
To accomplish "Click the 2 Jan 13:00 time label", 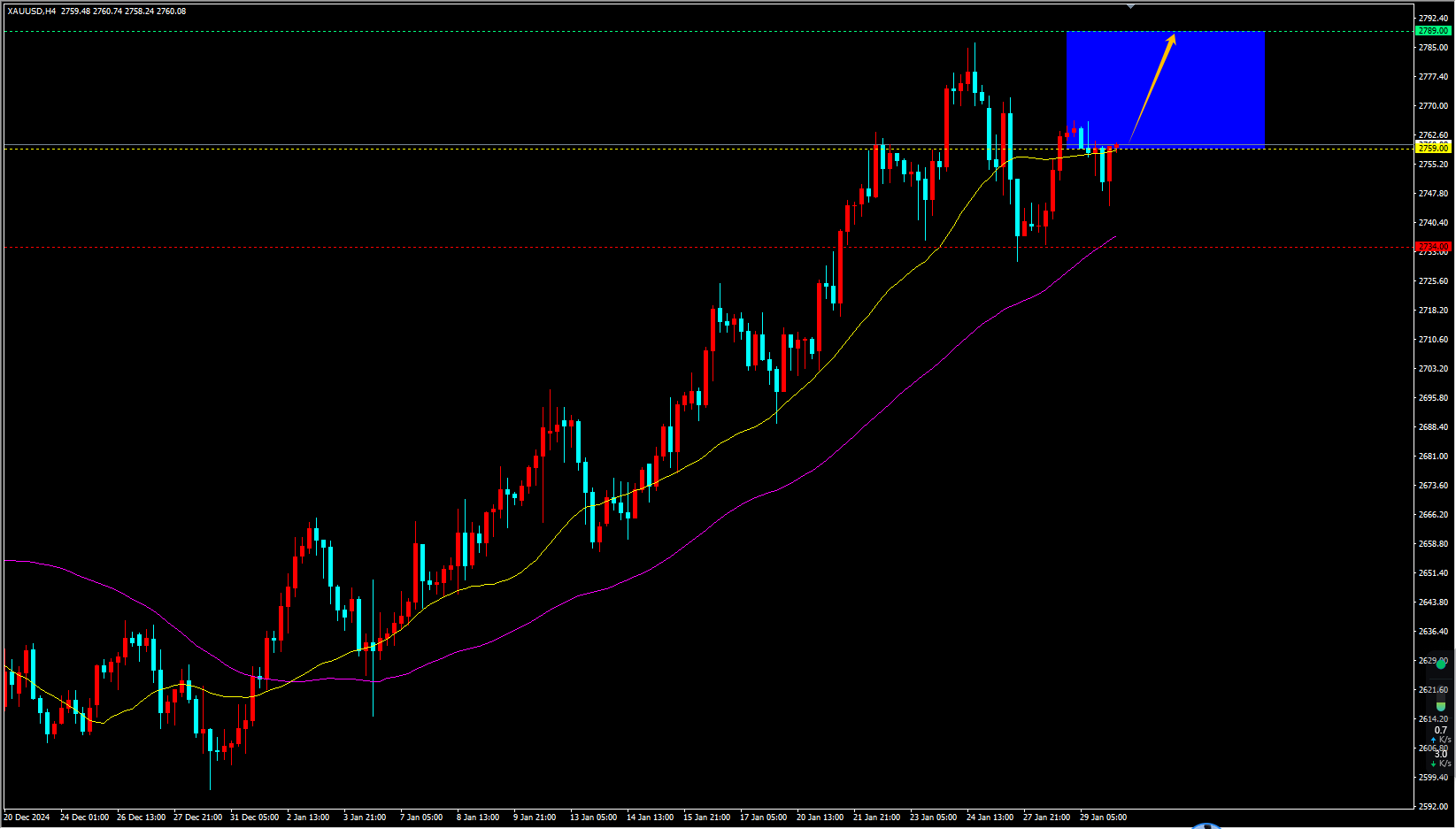I will 308,817.
